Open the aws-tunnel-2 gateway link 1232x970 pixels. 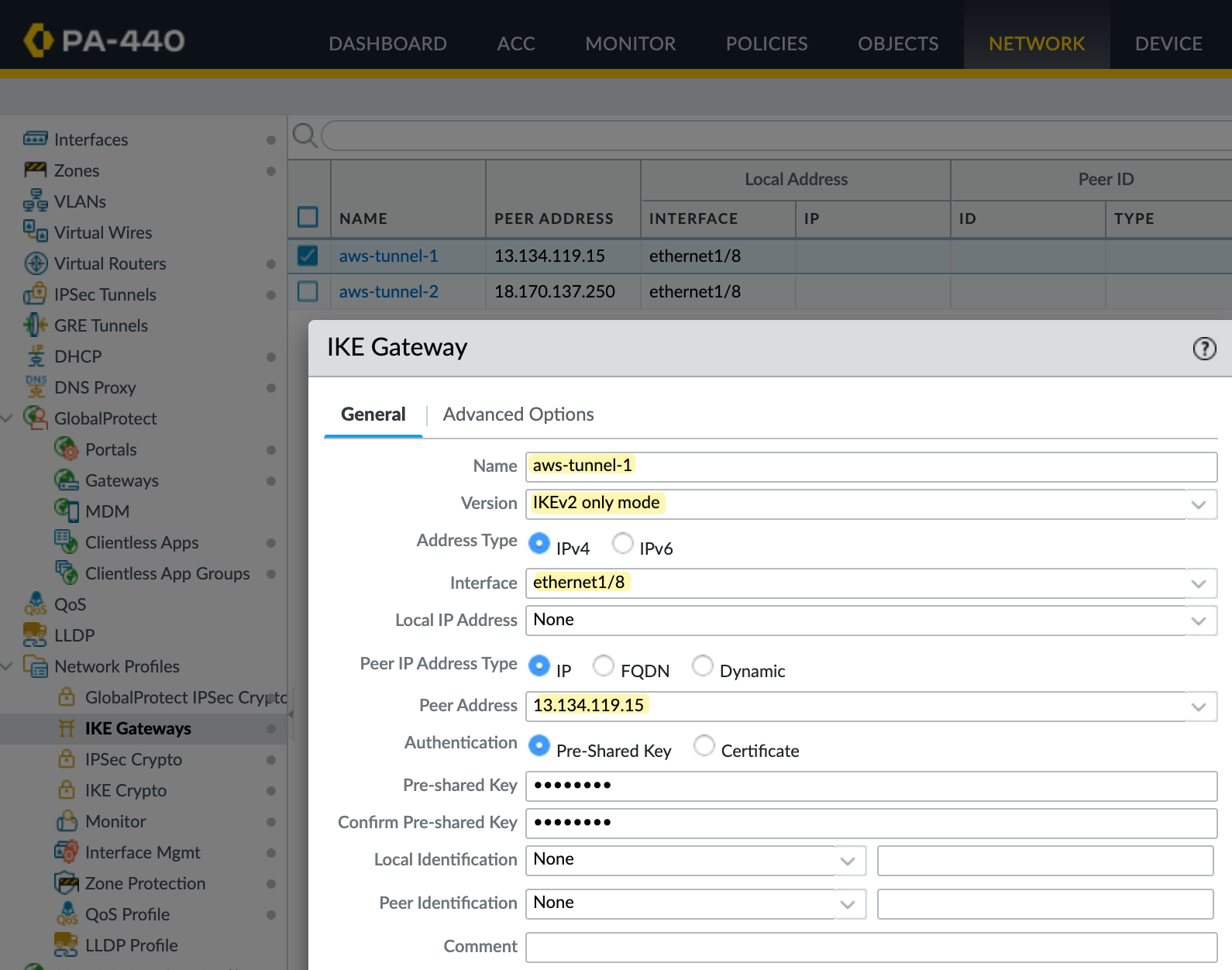388,291
